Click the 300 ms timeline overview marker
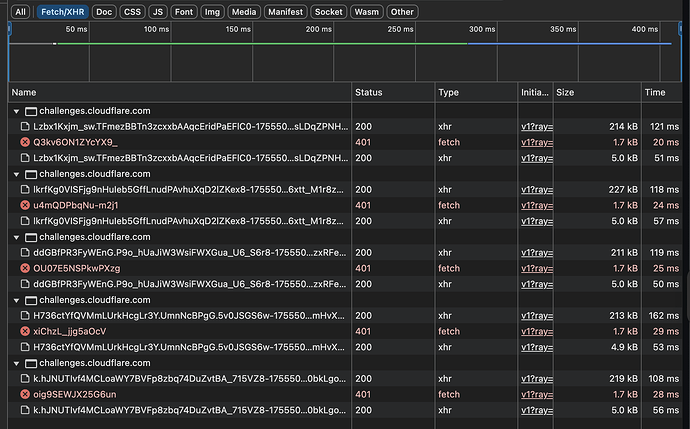 (x=482, y=29)
